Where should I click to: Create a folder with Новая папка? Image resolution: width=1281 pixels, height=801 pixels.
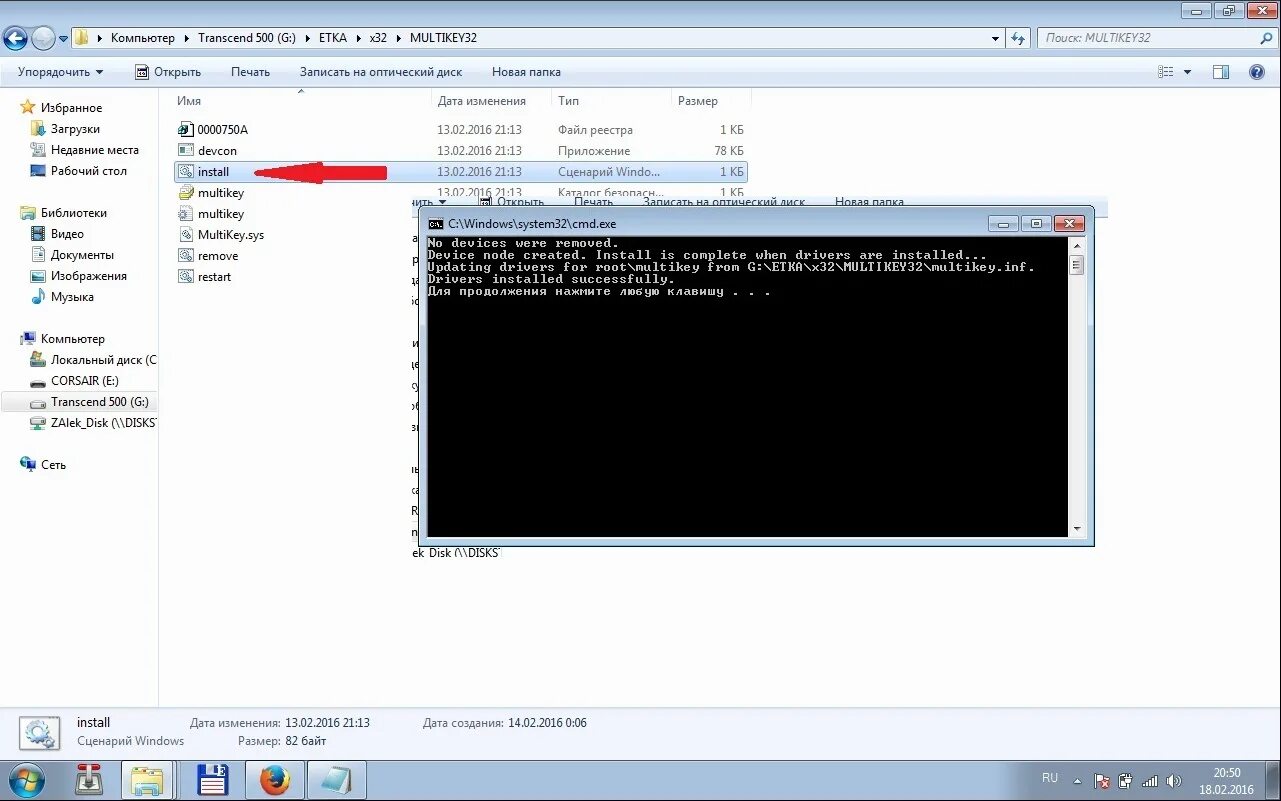[526, 72]
